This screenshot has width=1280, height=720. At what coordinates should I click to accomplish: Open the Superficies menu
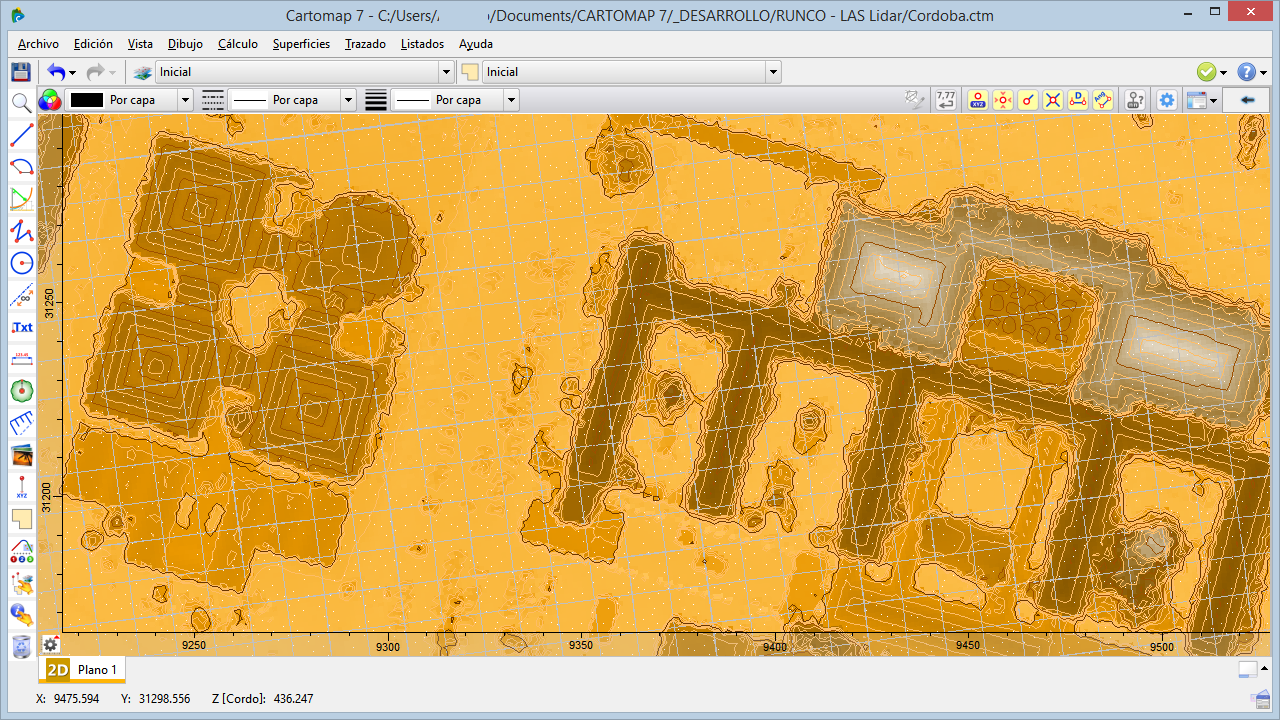click(x=300, y=44)
